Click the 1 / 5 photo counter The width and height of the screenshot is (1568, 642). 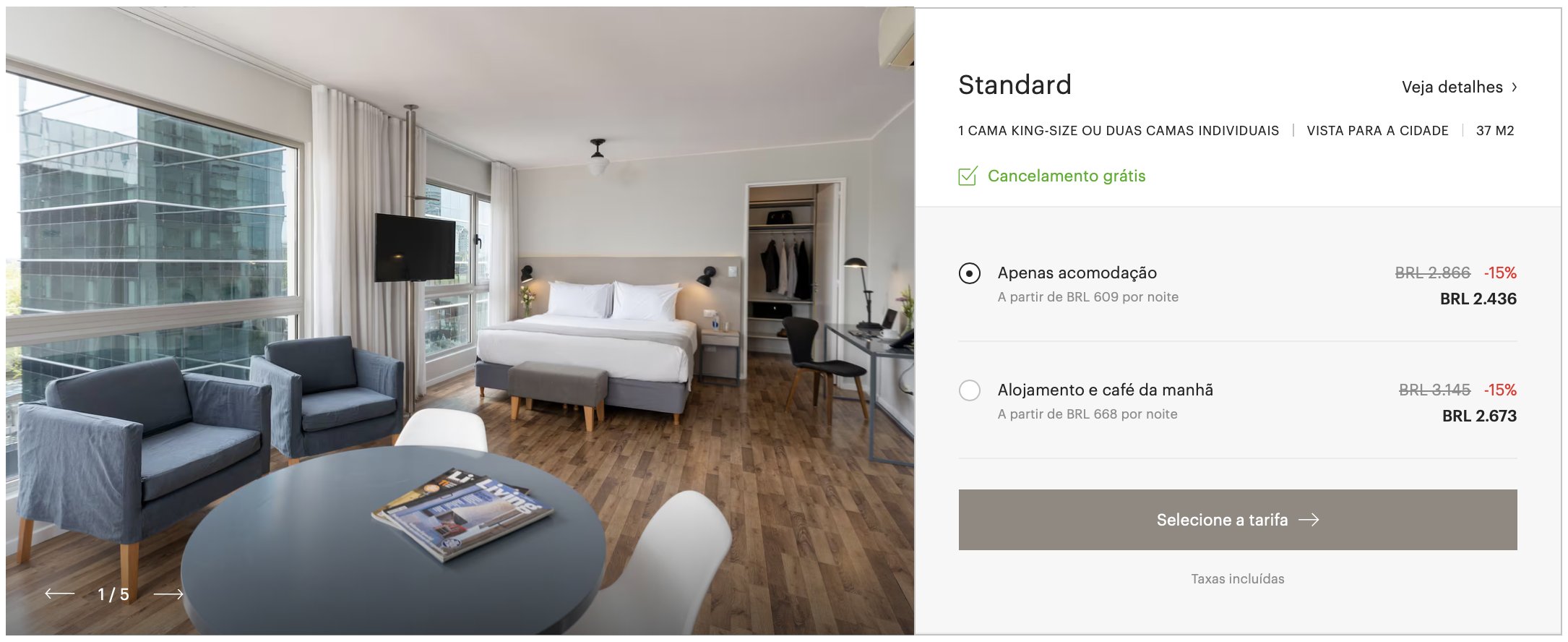click(113, 594)
